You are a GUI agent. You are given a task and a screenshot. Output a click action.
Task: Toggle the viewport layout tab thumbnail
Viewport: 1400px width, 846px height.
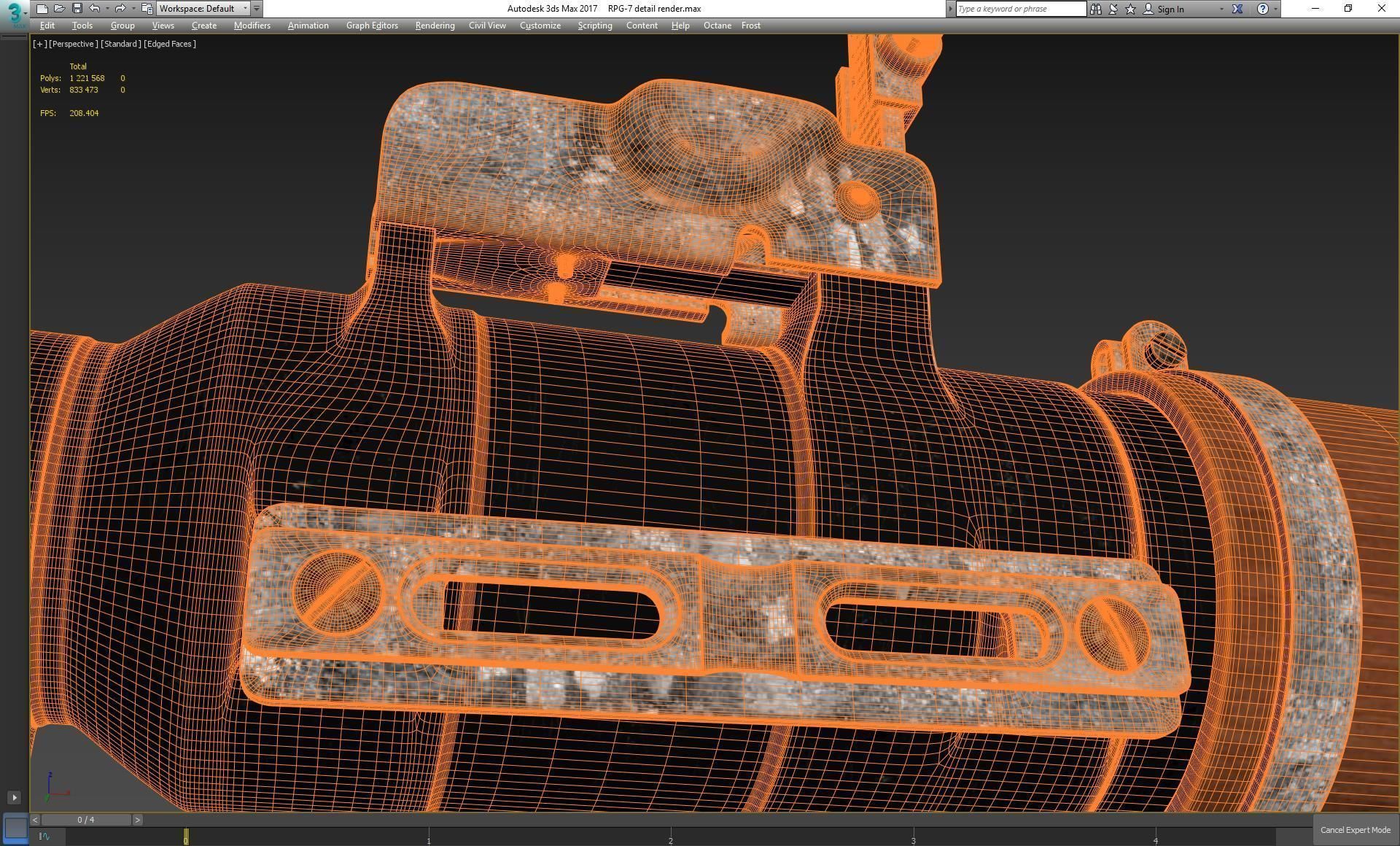click(x=15, y=828)
